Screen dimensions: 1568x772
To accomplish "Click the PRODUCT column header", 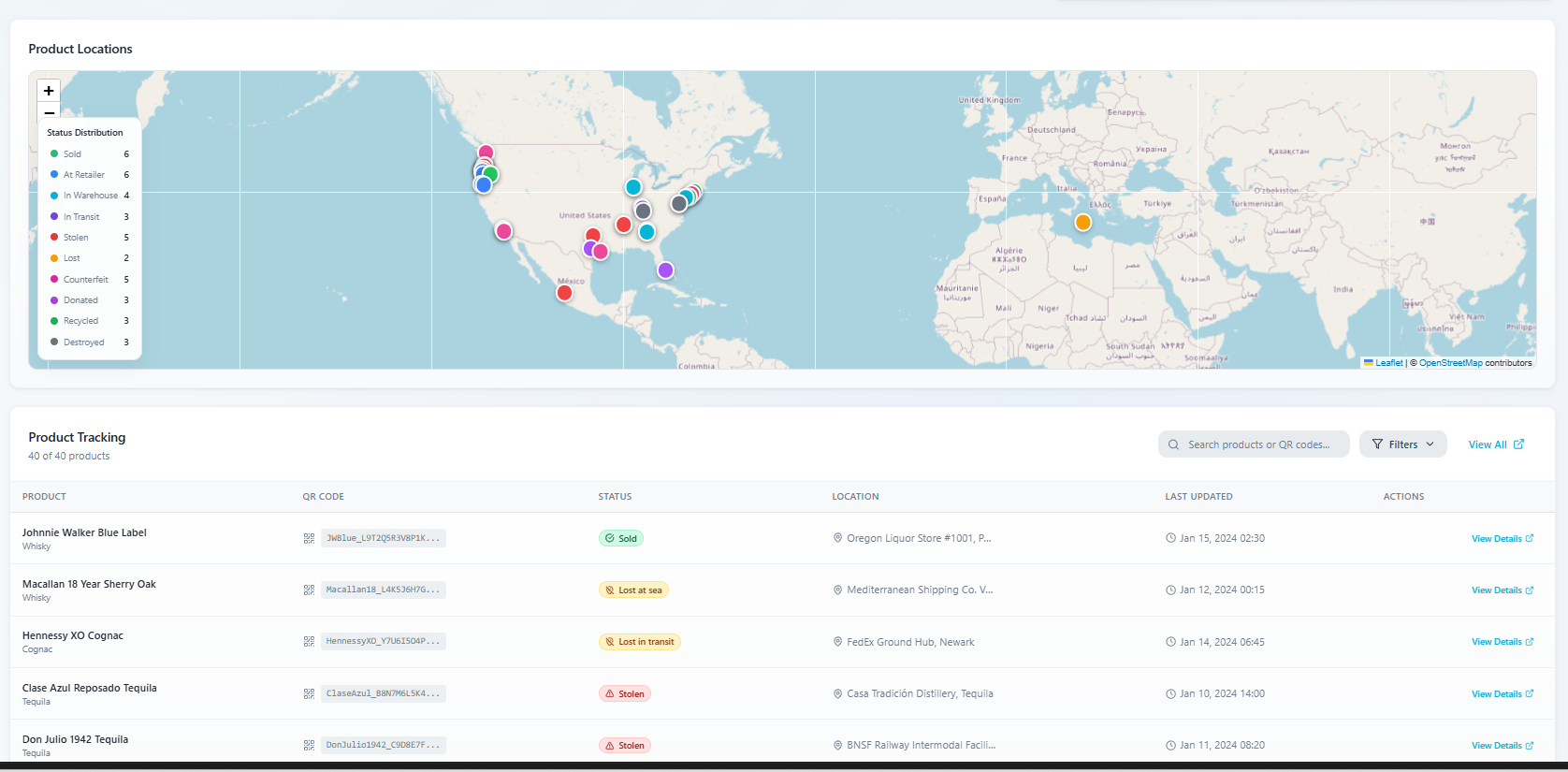I will point(44,497).
